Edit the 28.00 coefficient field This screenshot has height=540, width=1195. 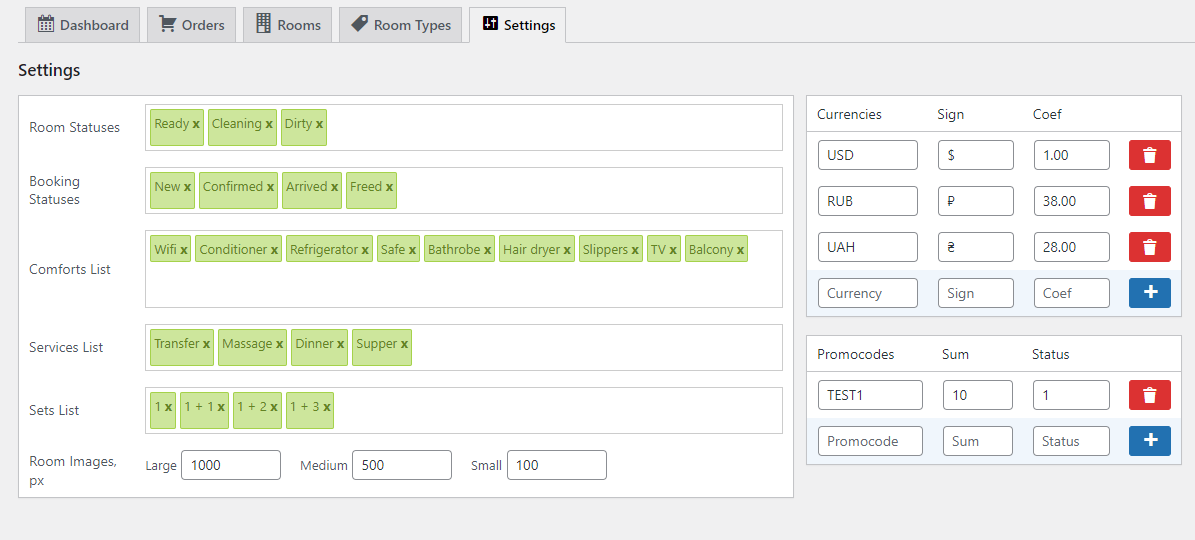tap(1072, 248)
